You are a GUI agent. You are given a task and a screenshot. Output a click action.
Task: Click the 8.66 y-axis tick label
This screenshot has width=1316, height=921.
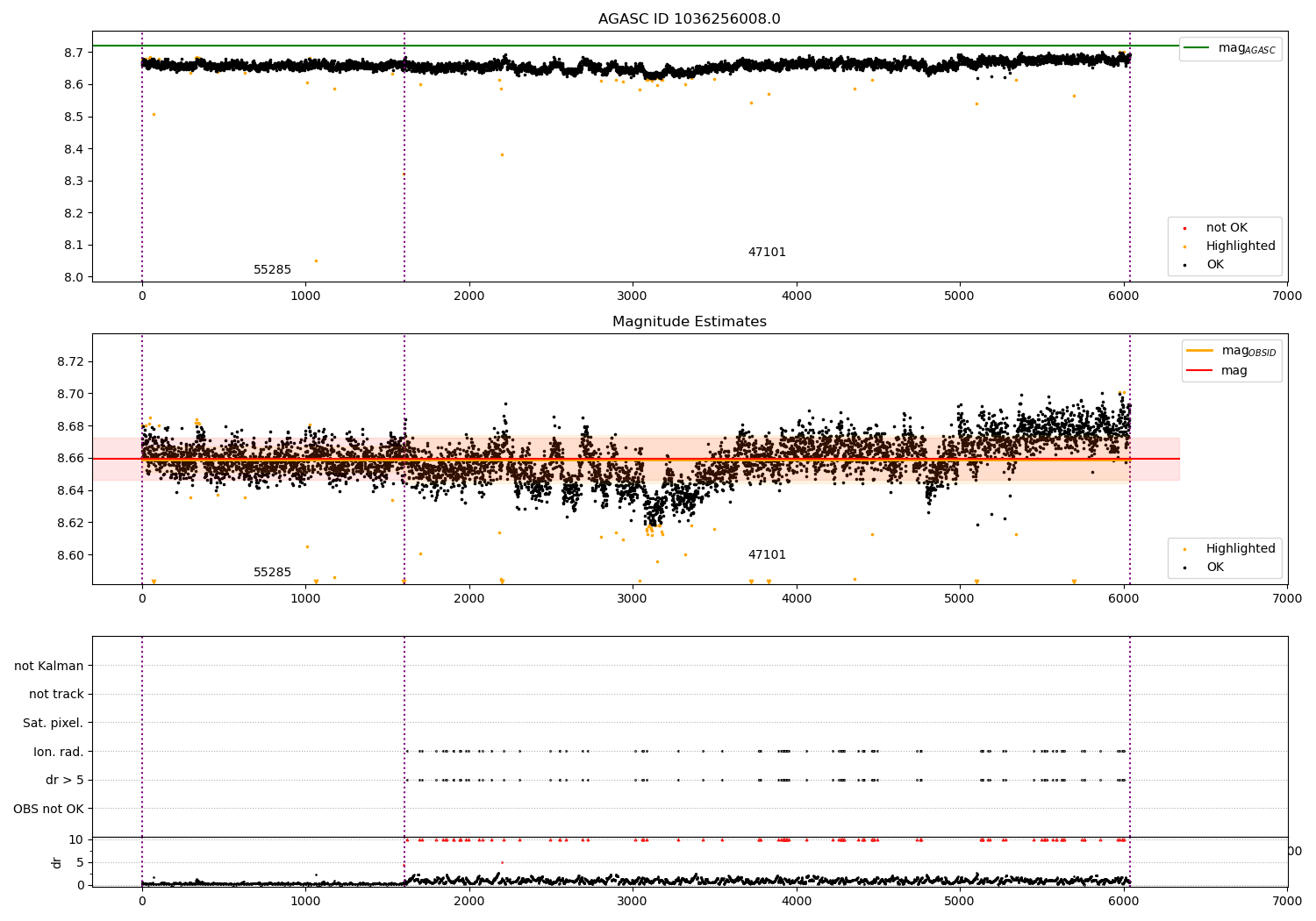(x=70, y=459)
